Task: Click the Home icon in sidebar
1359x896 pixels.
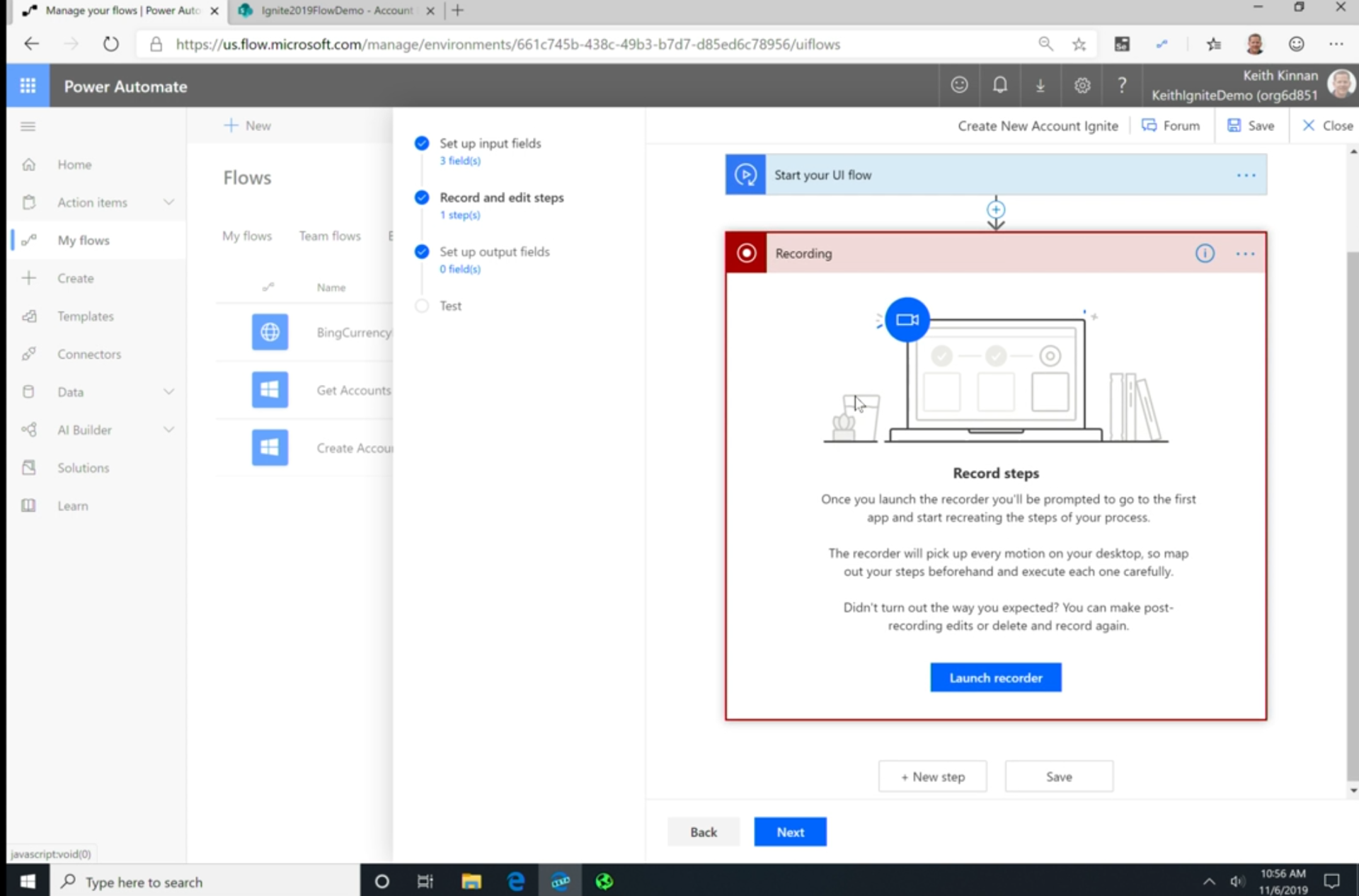Action: coord(28,164)
